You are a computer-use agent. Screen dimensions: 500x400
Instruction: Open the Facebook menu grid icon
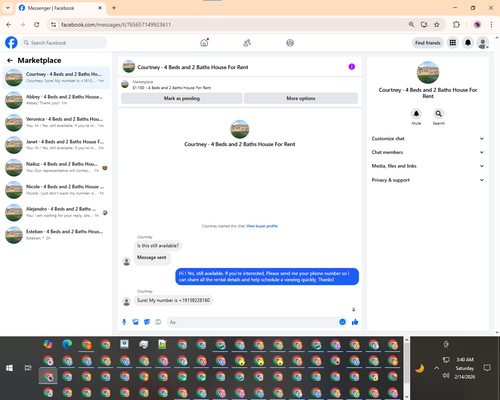tap(453, 43)
